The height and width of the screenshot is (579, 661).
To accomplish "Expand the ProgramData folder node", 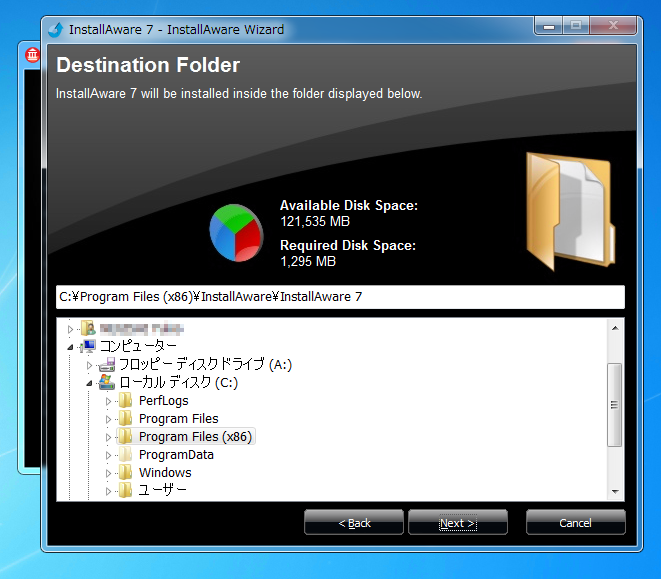I will (x=108, y=455).
